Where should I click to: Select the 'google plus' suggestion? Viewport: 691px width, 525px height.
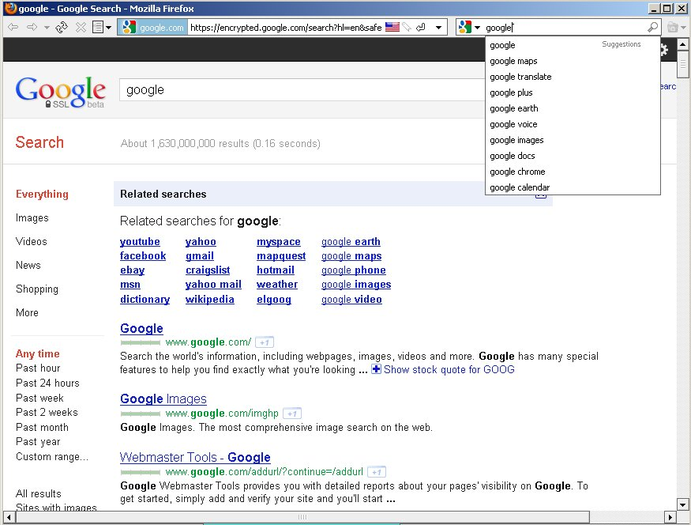click(x=572, y=93)
